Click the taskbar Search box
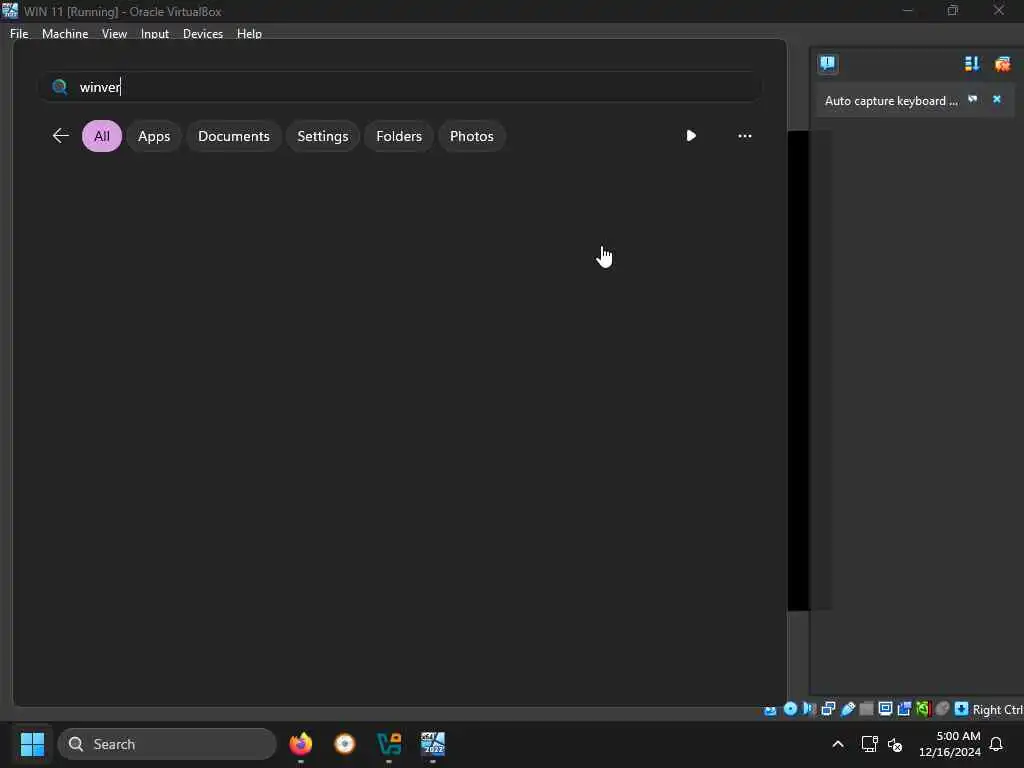Image resolution: width=1024 pixels, height=768 pixels. (167, 744)
